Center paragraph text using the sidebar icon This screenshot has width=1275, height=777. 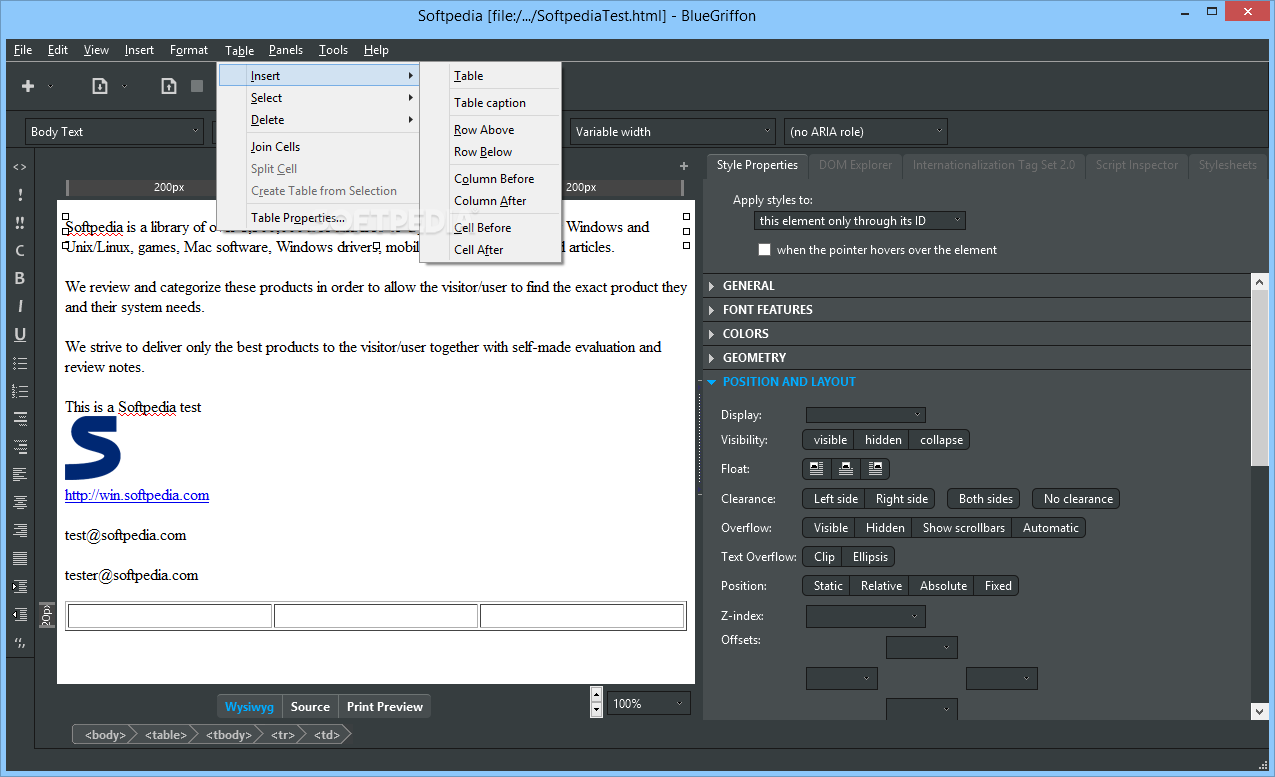tap(20, 502)
